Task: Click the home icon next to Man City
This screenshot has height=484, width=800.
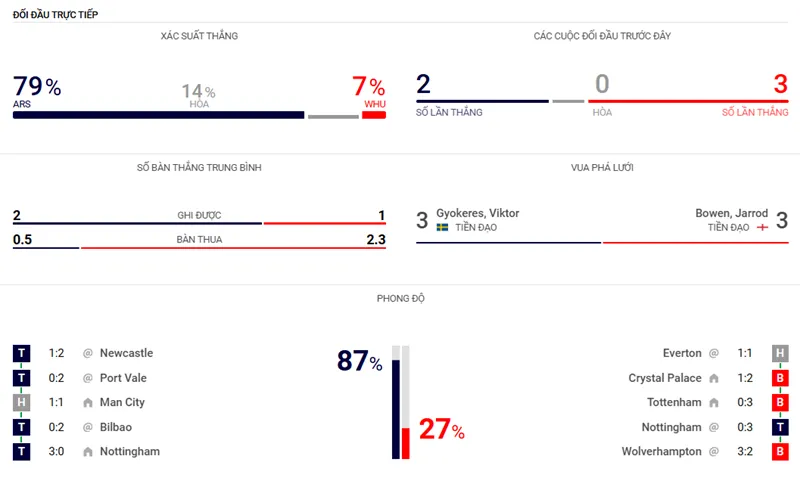Action: (x=88, y=403)
